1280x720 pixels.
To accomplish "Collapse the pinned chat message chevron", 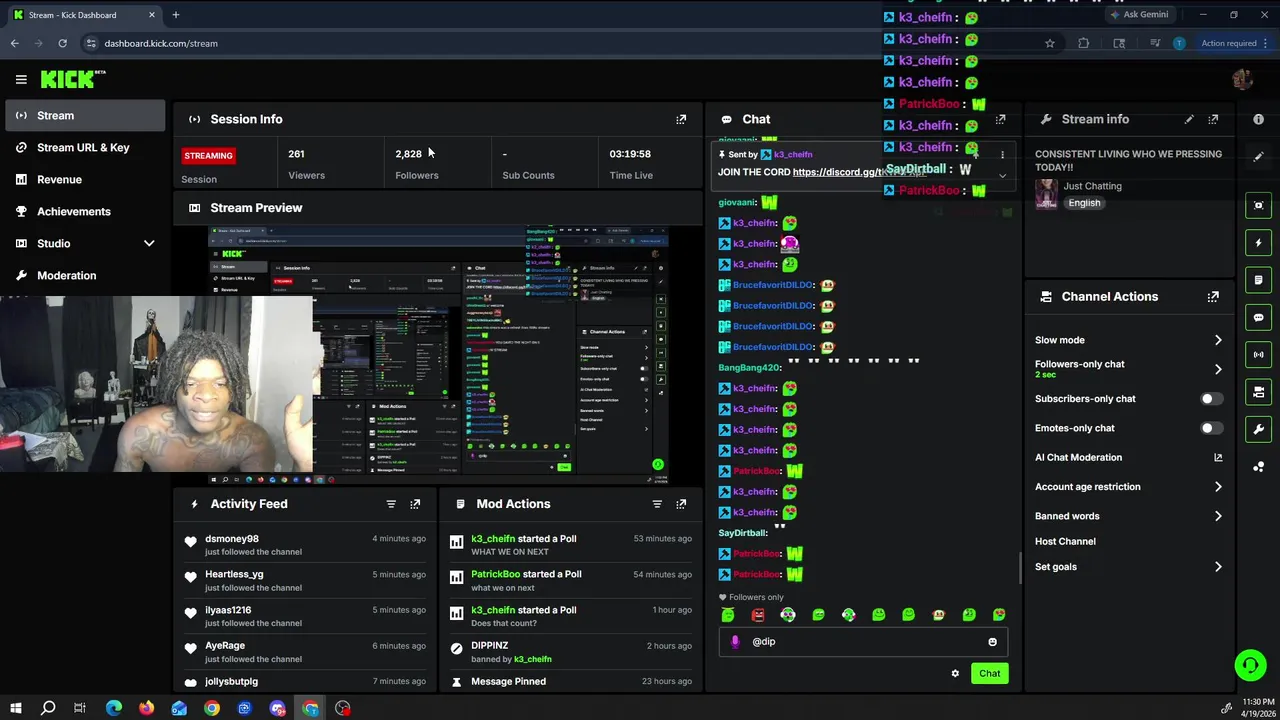I will (x=1002, y=177).
